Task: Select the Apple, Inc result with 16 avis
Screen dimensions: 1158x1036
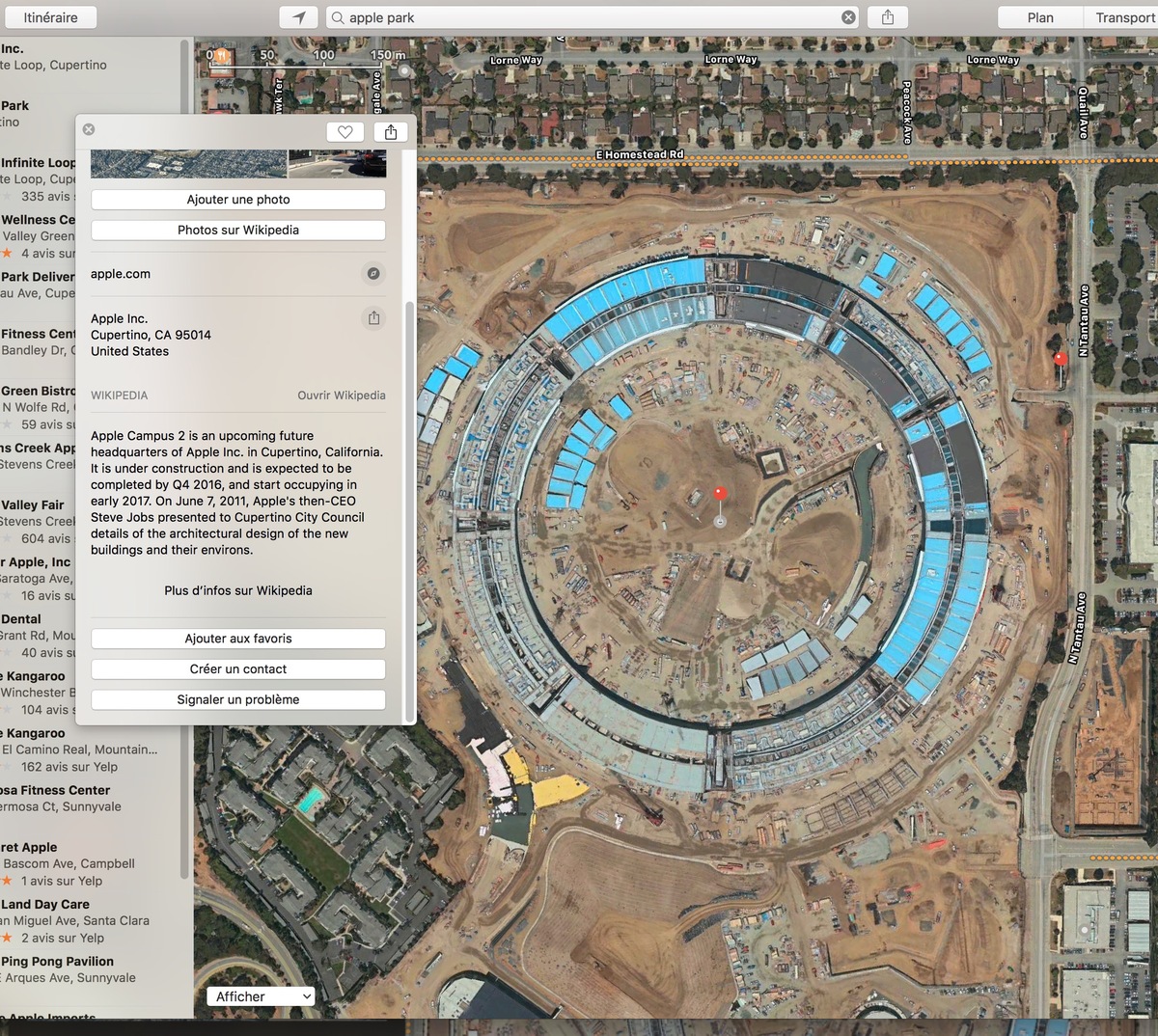Action: pyautogui.click(x=39, y=578)
